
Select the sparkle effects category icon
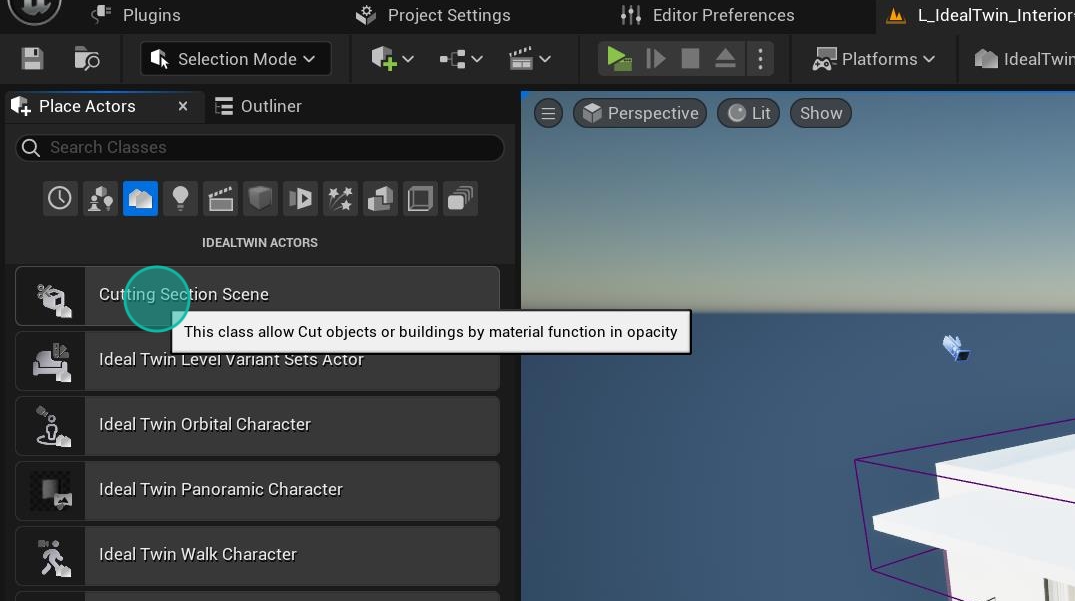[341, 199]
